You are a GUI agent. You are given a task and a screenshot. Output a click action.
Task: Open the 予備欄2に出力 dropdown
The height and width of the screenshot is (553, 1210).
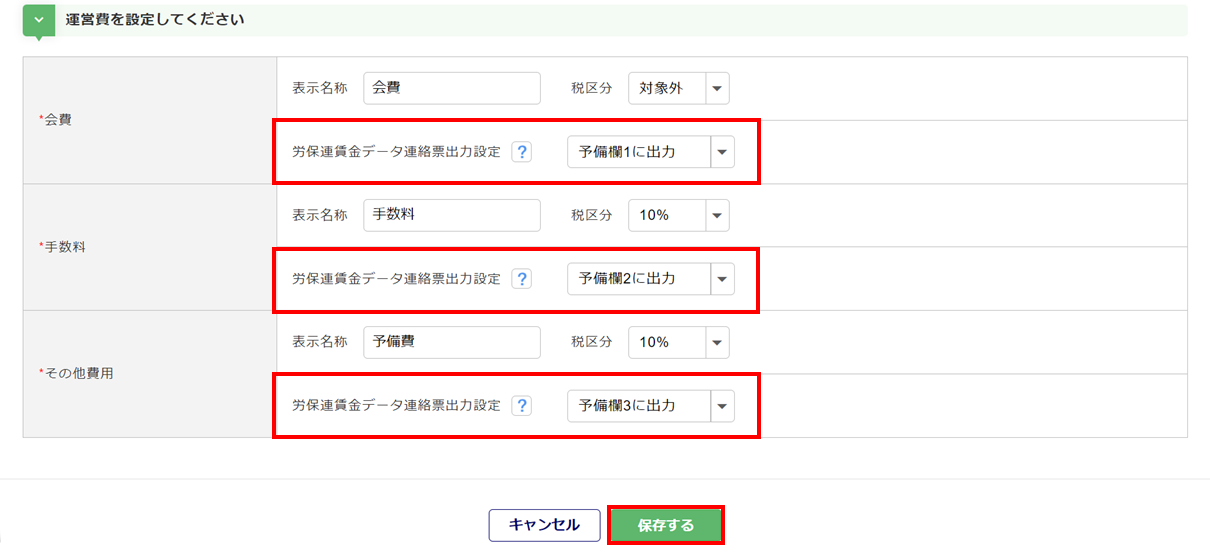651,279
